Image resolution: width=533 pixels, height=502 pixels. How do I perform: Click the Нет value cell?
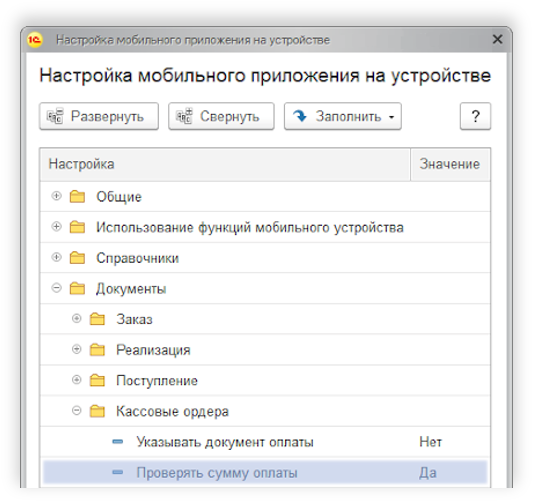coord(430,442)
